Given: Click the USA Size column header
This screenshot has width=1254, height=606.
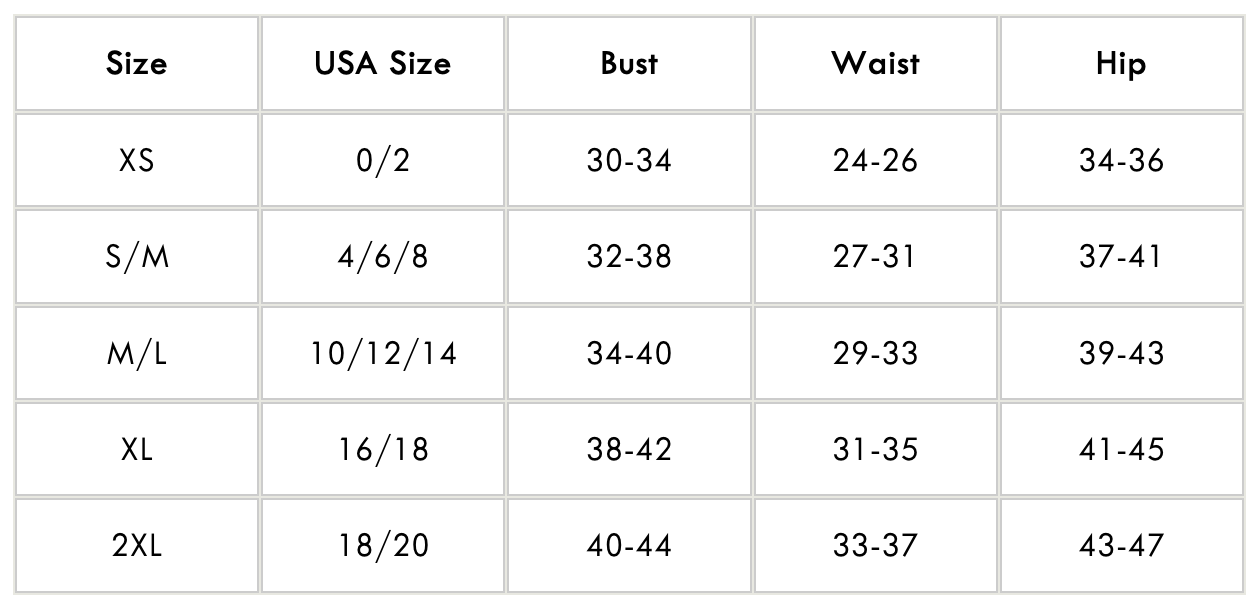Looking at the screenshot, I should point(382,64).
